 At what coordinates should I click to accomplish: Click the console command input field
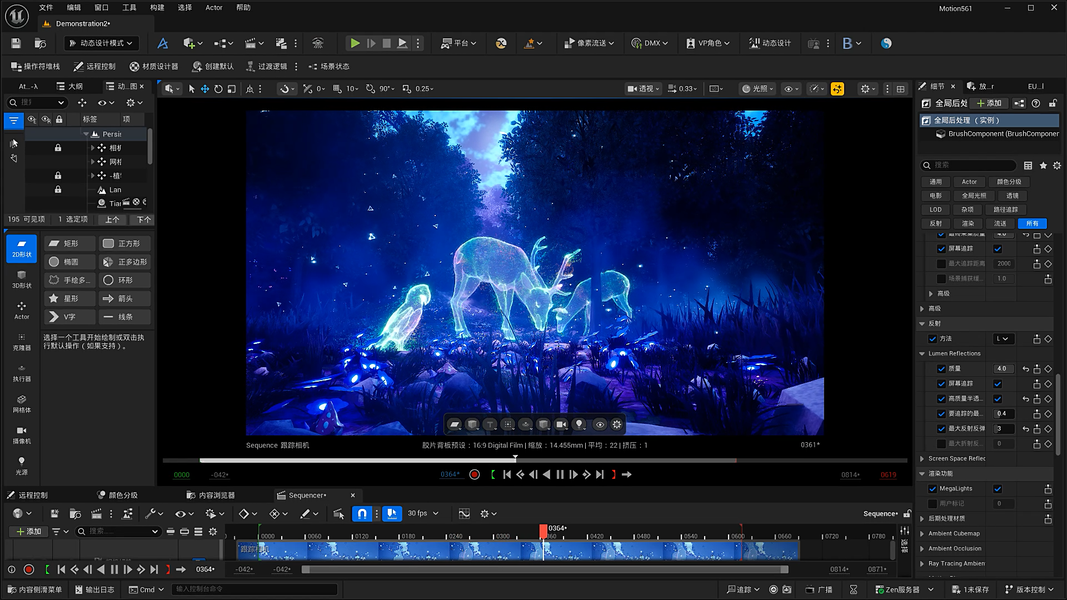[255, 589]
